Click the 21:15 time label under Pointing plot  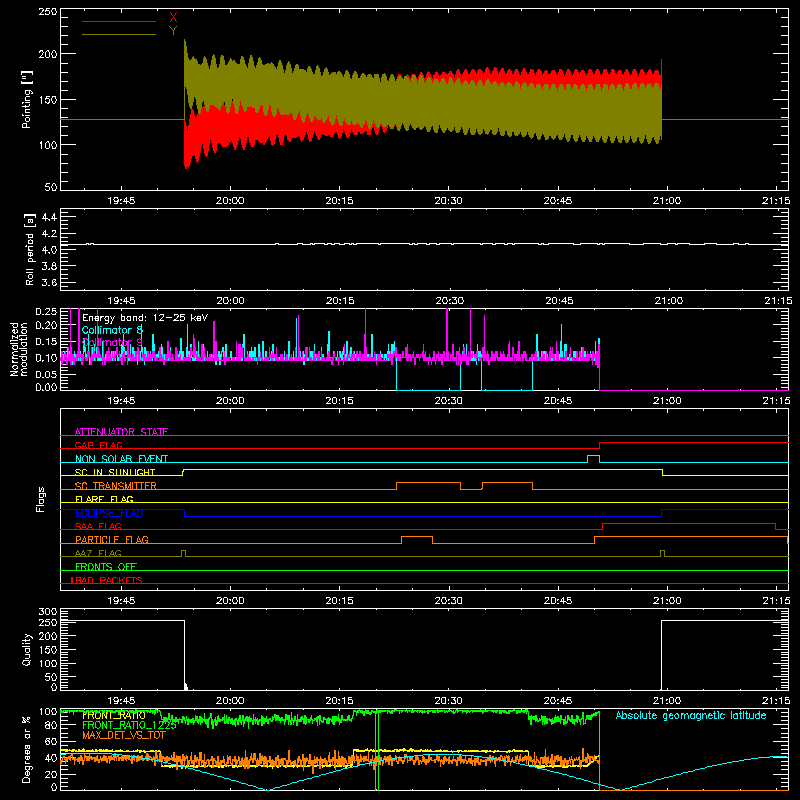pos(776,201)
